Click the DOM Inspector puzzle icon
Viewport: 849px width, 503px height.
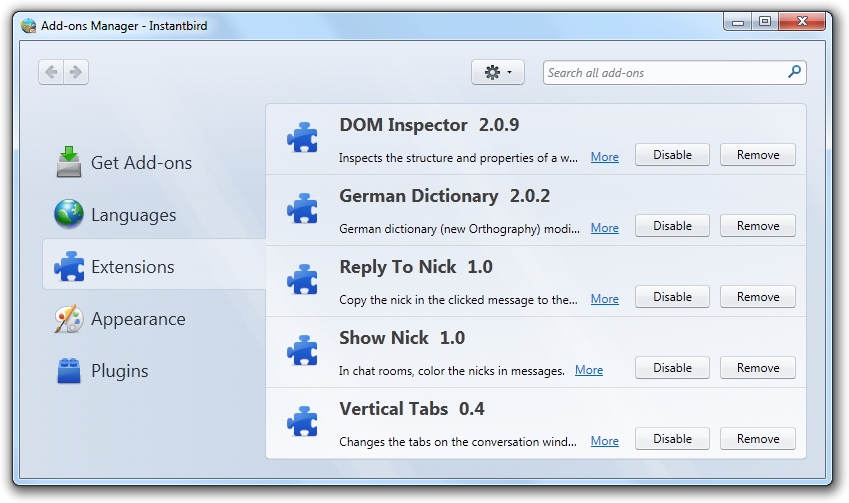click(302, 138)
